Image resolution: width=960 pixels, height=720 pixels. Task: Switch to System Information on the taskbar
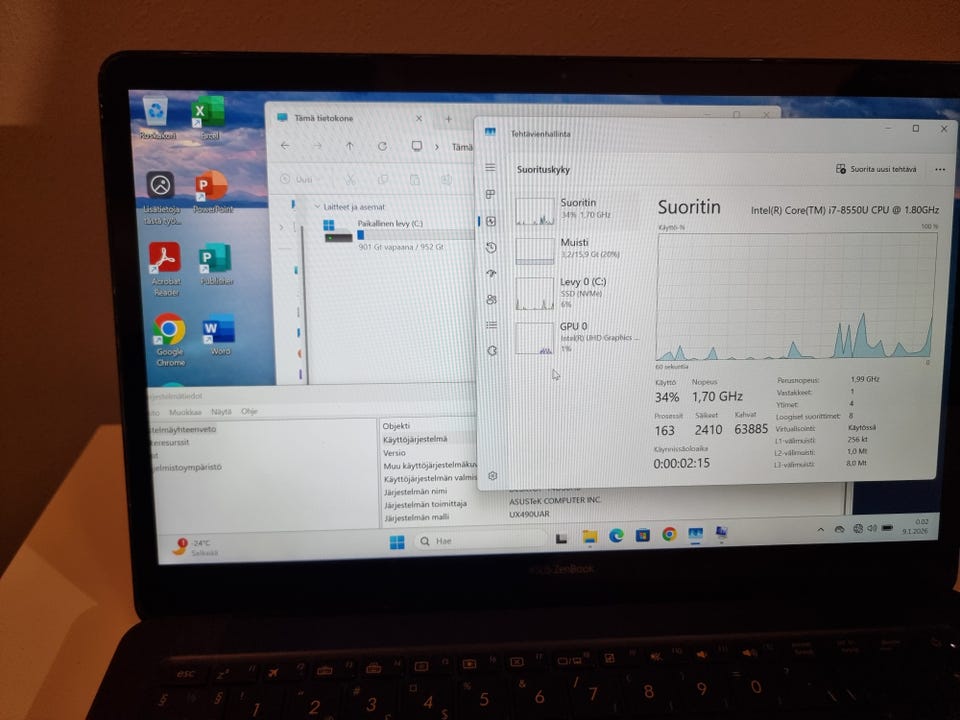722,533
